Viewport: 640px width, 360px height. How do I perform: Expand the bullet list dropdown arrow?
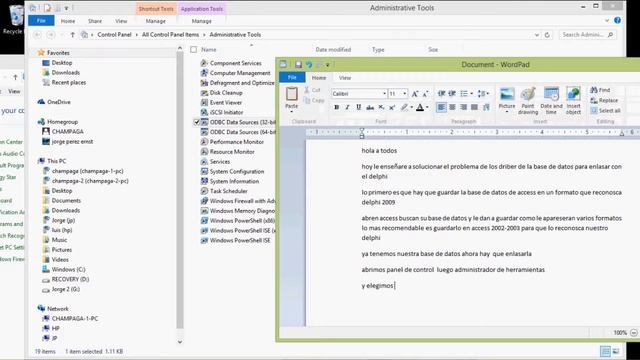tap(471, 93)
